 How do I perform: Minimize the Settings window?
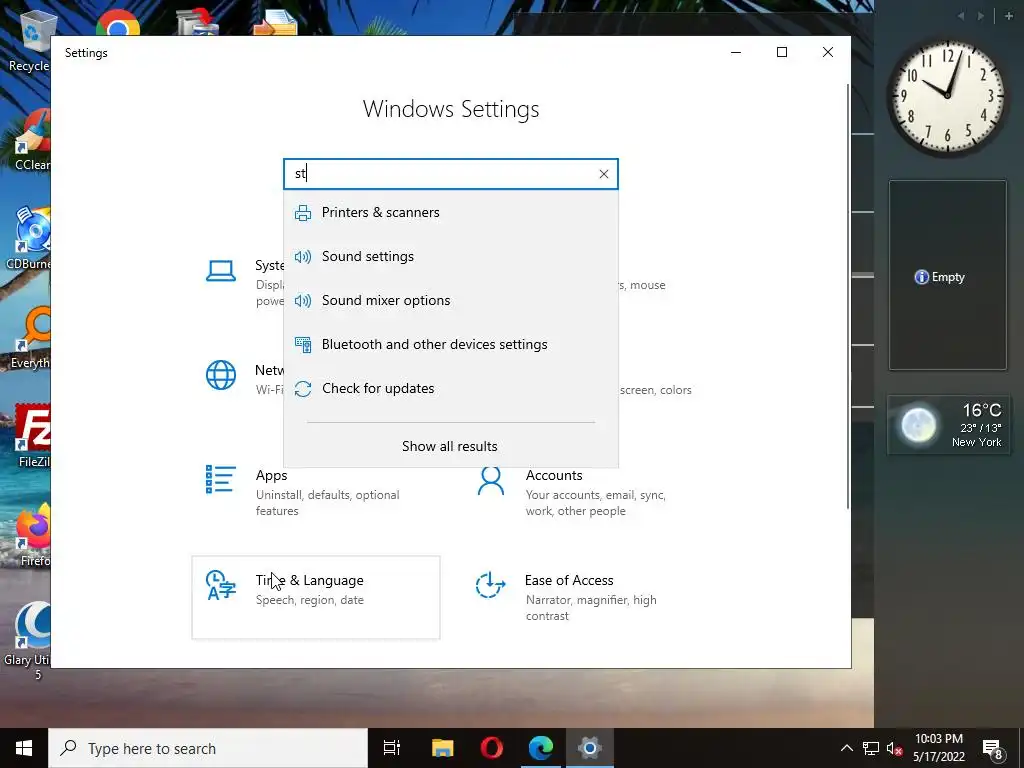[x=736, y=52]
